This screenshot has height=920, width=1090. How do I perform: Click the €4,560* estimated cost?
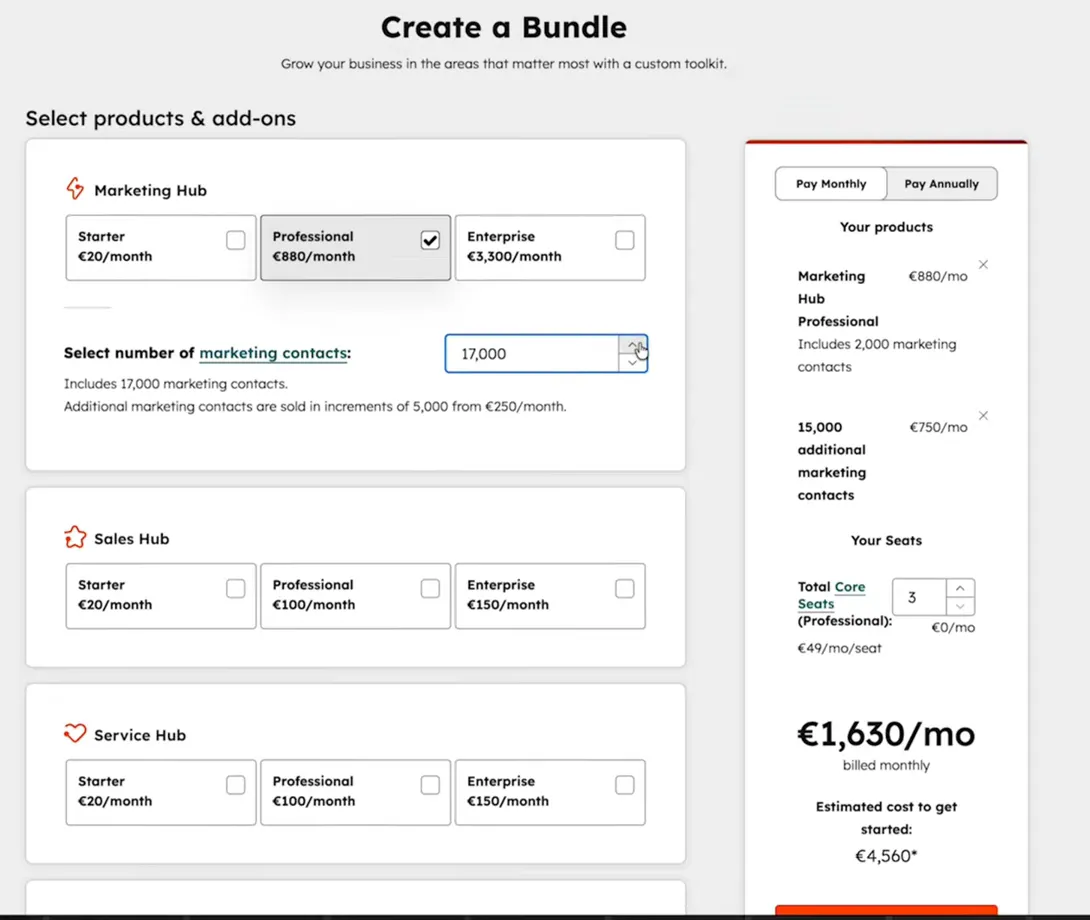coord(886,856)
